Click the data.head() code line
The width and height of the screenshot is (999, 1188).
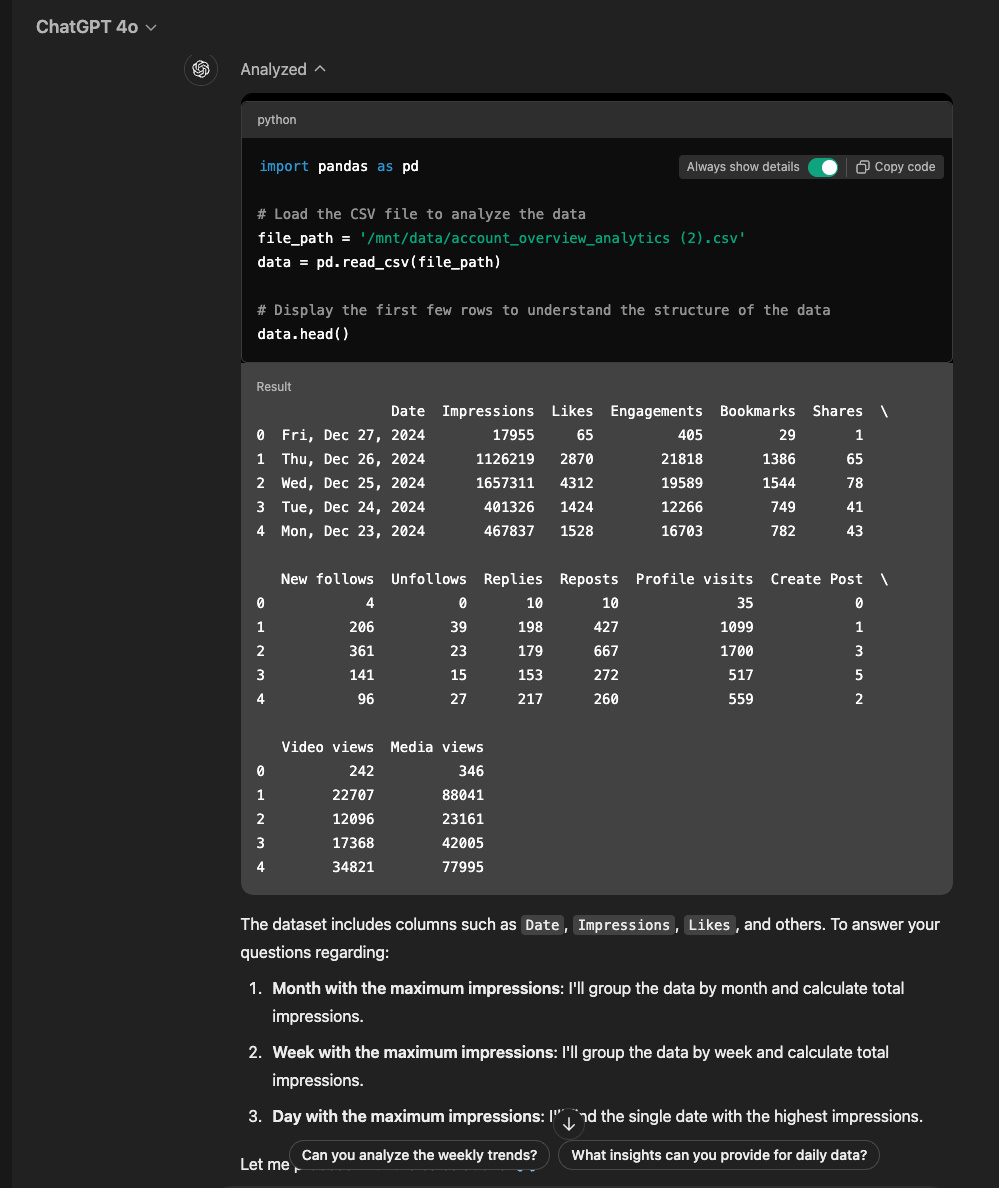point(303,334)
